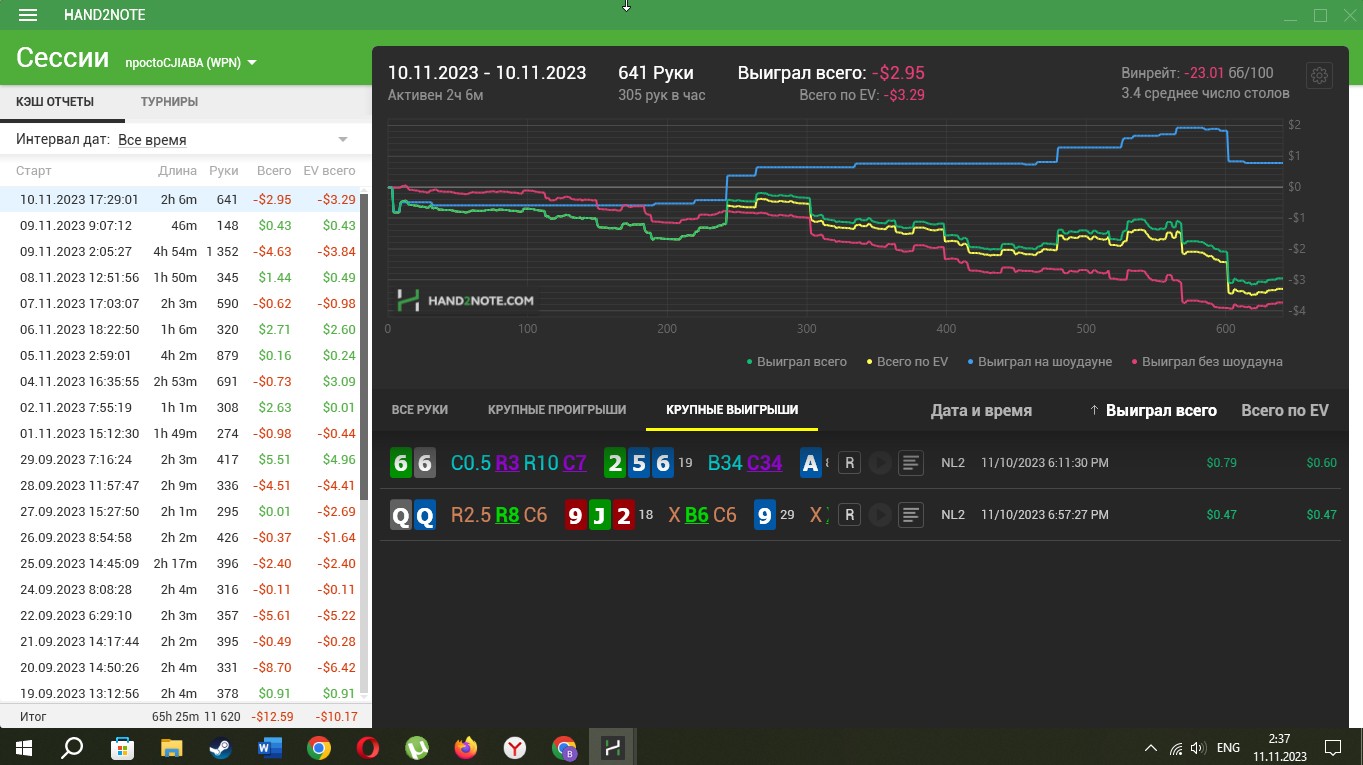This screenshot has width=1363, height=765.
Task: Select session 20.09.2023 14:50:26
Action: [x=180, y=668]
